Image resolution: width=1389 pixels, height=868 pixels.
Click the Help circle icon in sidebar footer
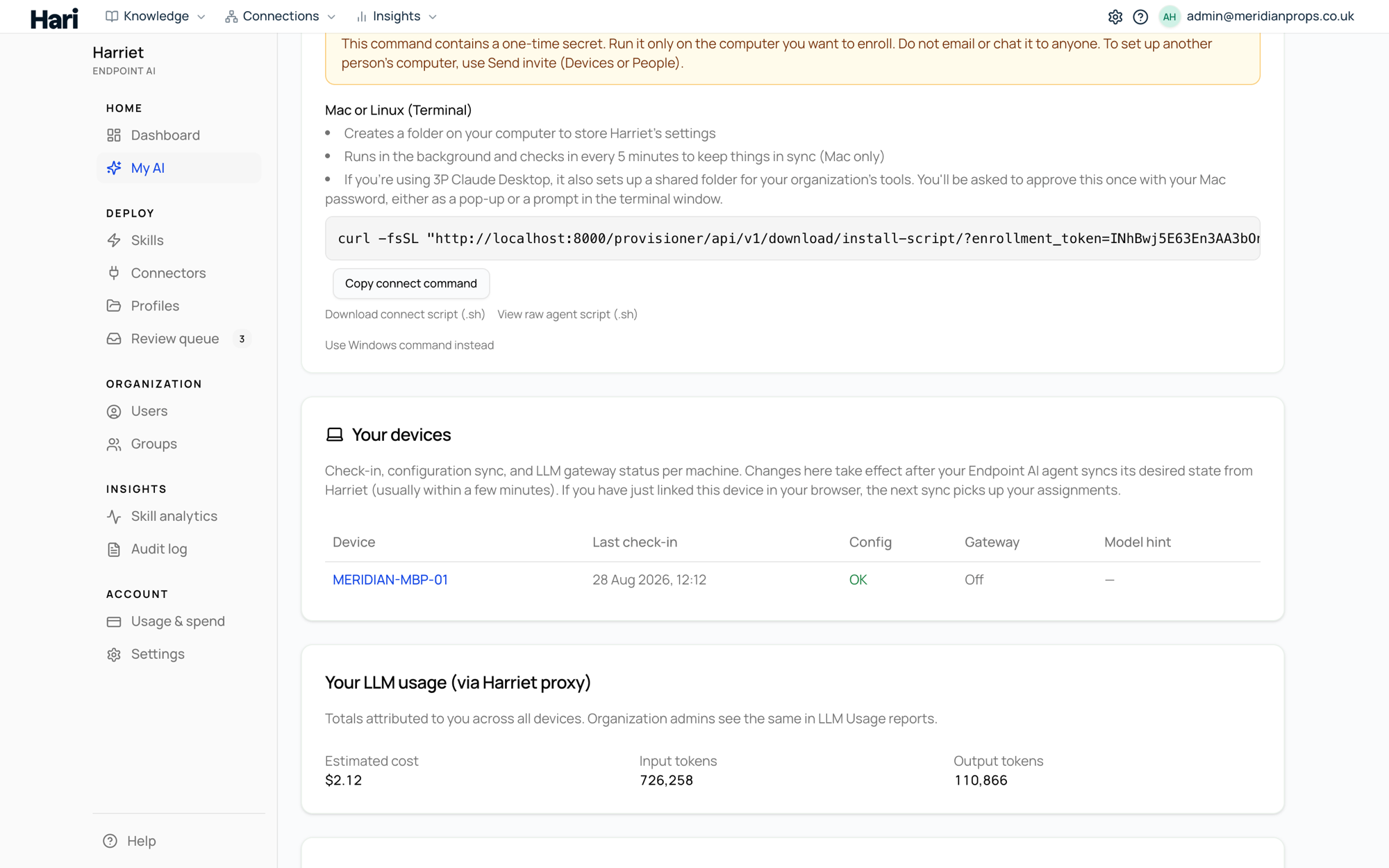110,841
